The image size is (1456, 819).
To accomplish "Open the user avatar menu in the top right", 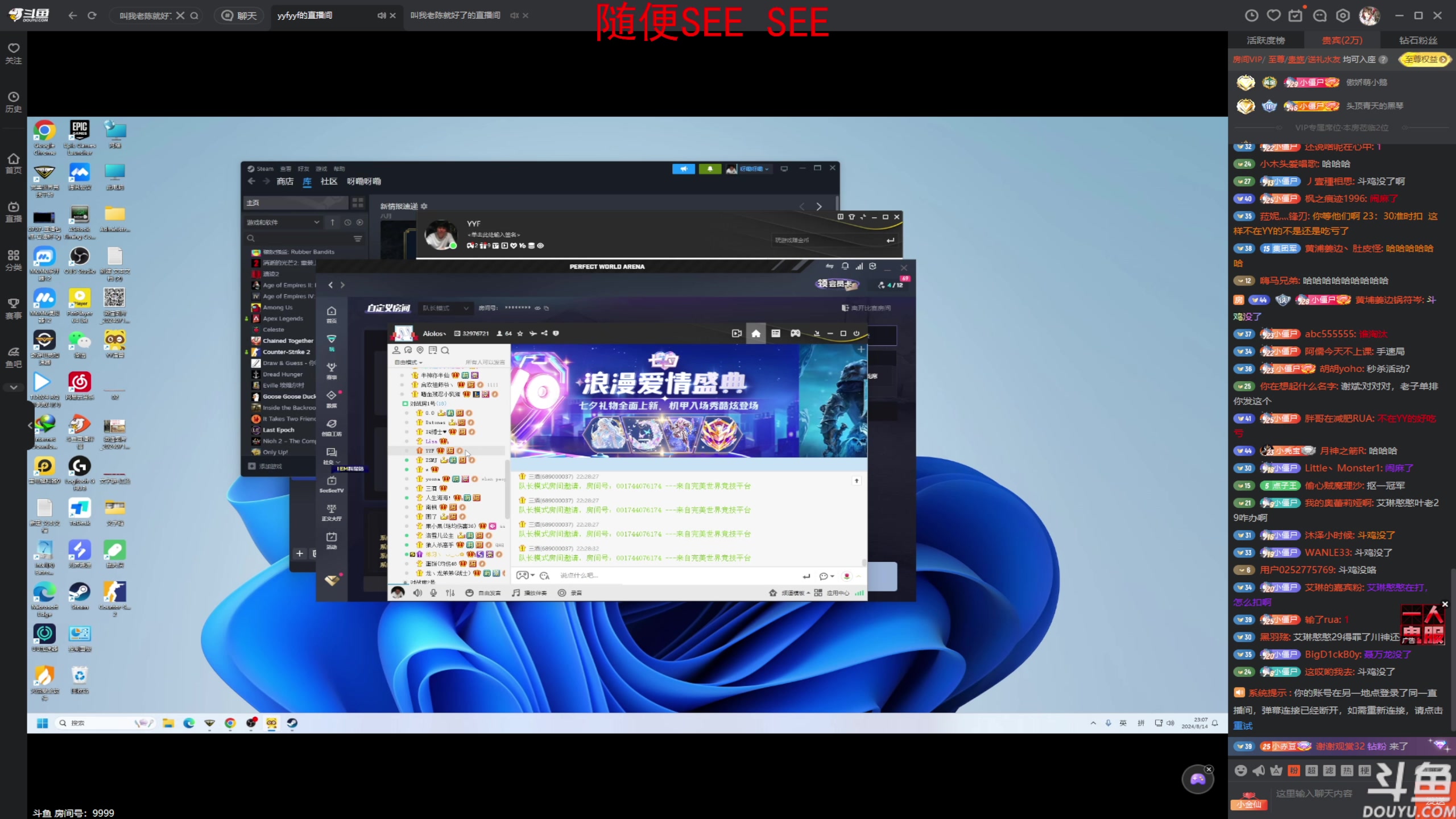I will (1370, 15).
